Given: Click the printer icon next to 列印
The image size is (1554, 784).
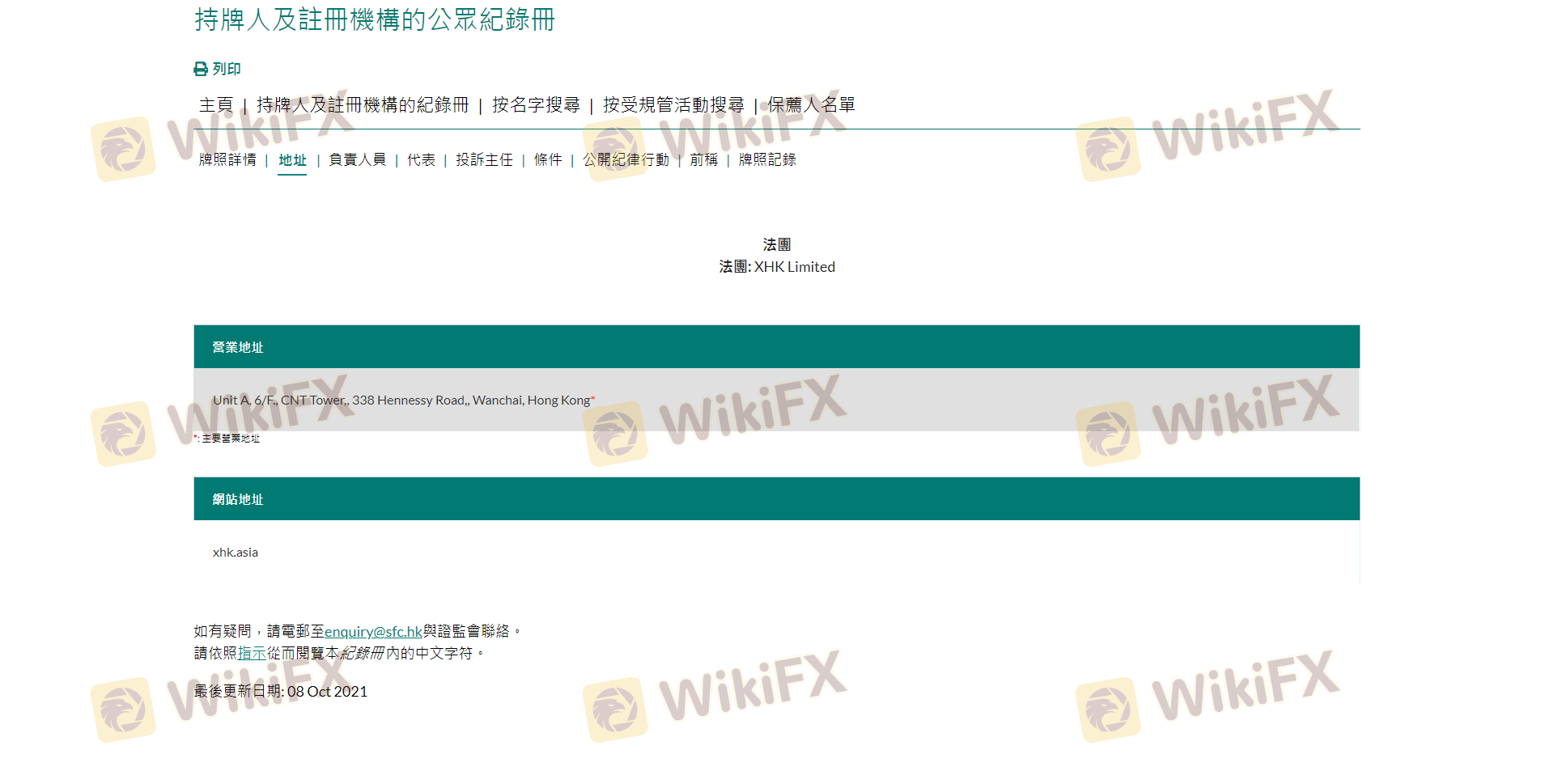Looking at the screenshot, I should [201, 70].
